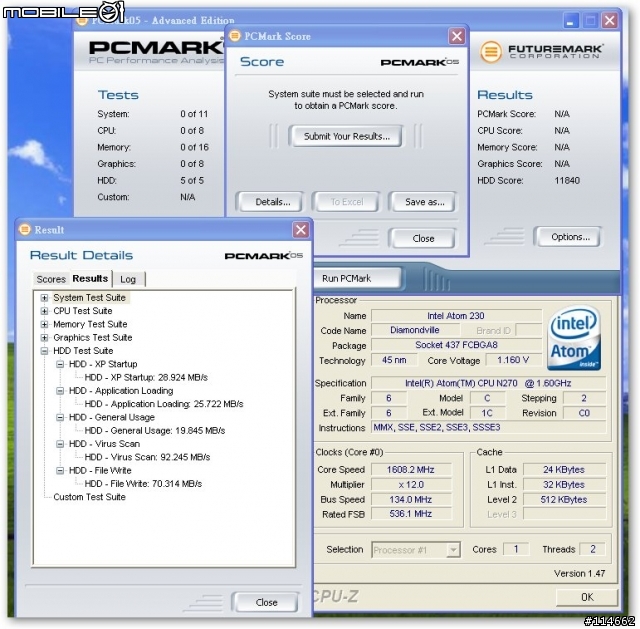Viewport: 640px width, 629px height.
Task: Collapse the HDD - Virus Scan node
Action: [60, 444]
